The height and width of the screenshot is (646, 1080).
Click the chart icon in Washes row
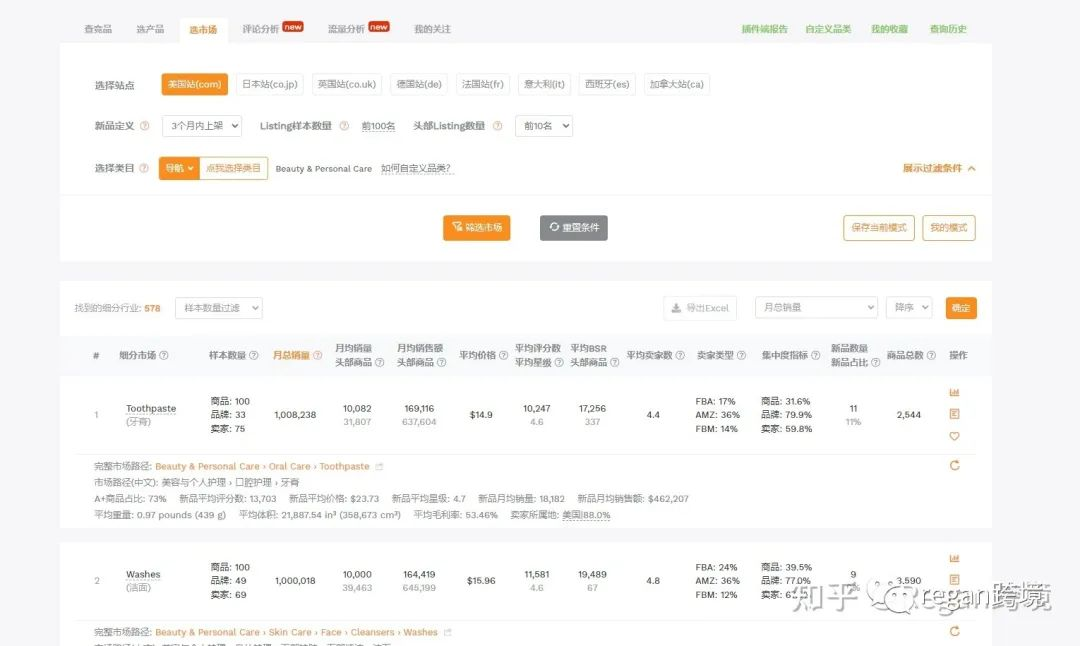point(954,559)
